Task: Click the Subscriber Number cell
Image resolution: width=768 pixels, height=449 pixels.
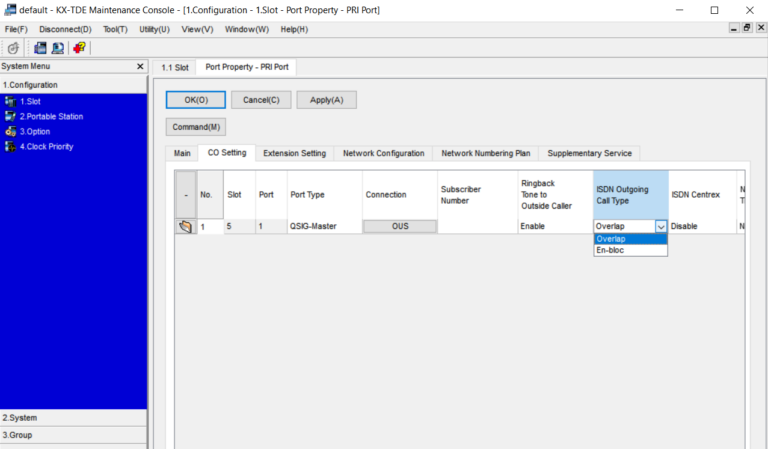Action: pyautogui.click(x=475, y=227)
